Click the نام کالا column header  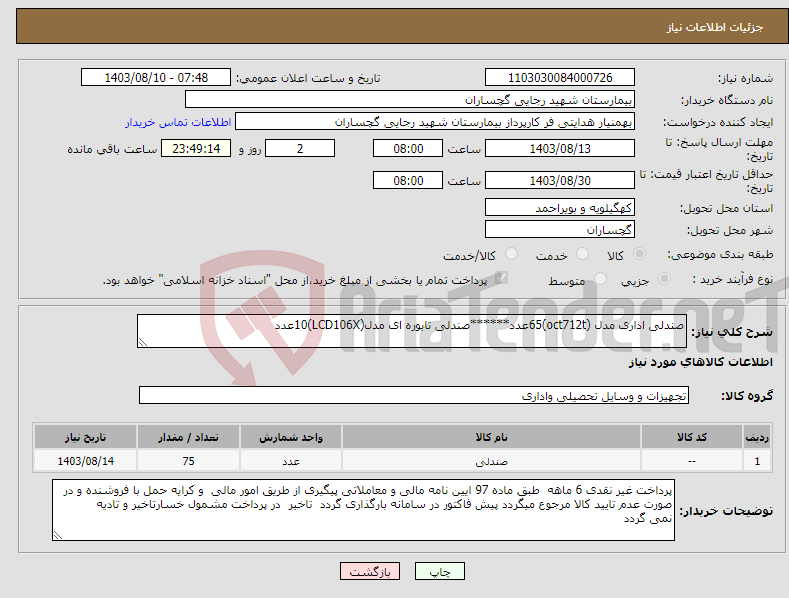491,437
